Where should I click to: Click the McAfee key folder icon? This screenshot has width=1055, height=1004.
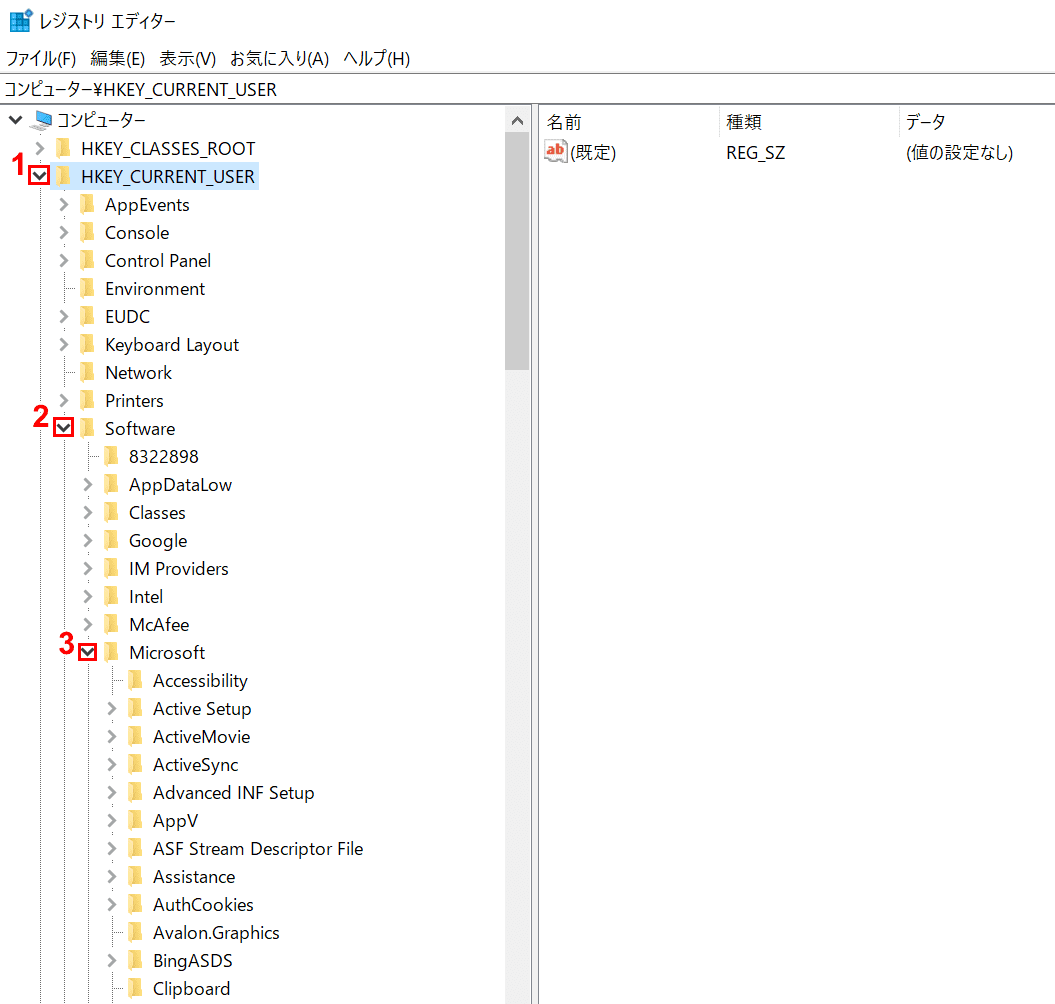pos(112,625)
